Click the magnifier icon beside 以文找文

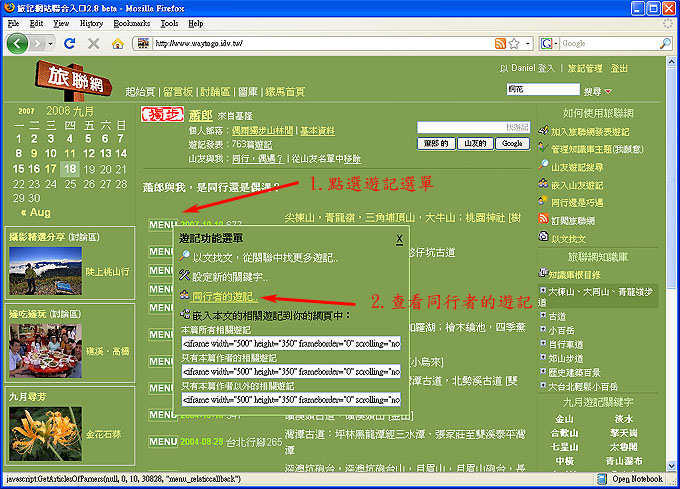184,258
